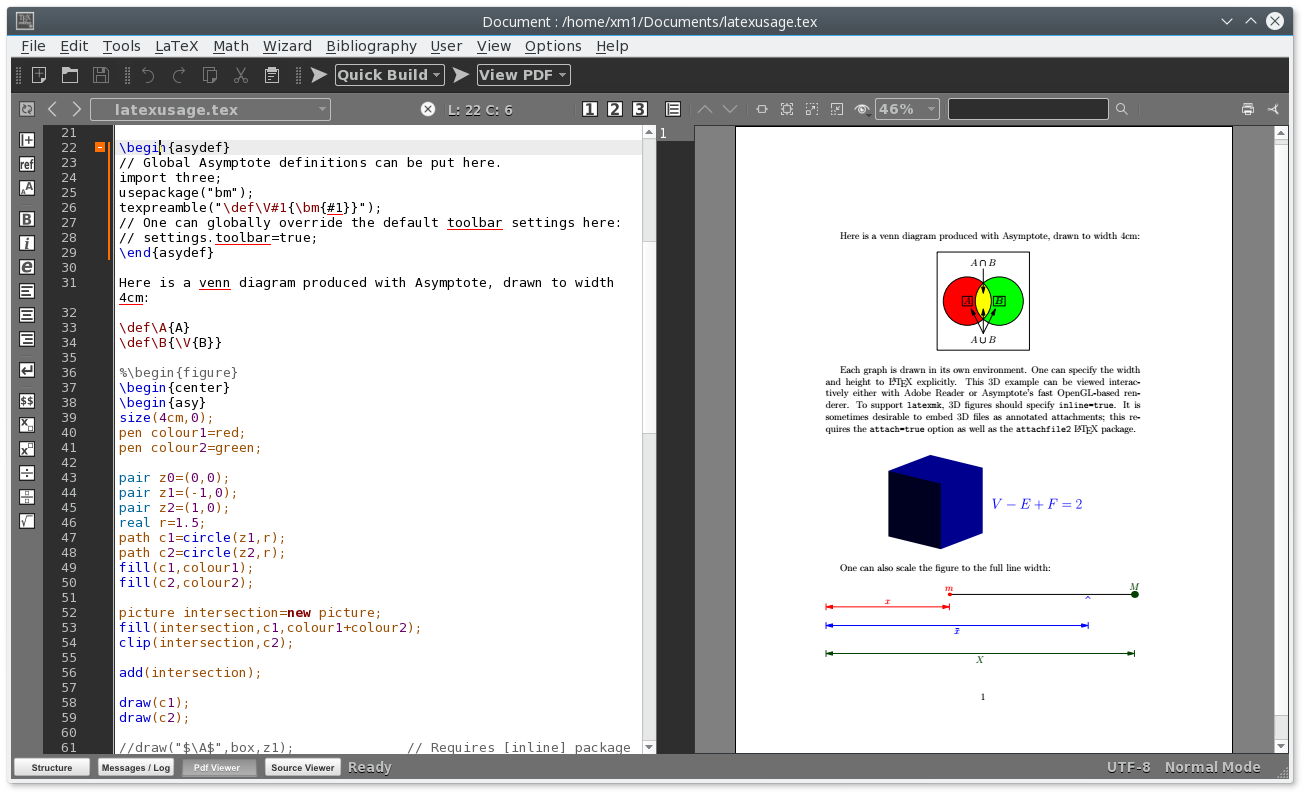Open the File menu

click(33, 46)
